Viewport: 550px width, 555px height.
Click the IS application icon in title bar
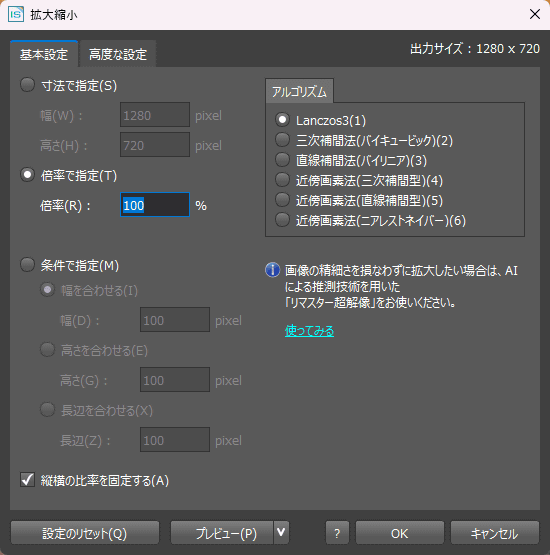pos(16,14)
